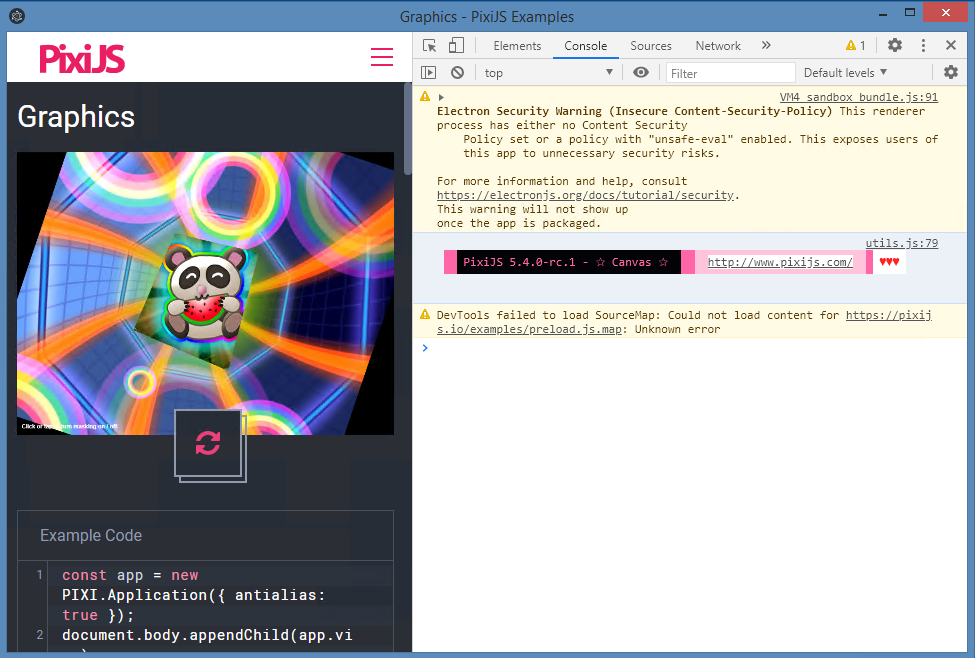The width and height of the screenshot is (975, 658).
Task: Show the console sidebar panel
Action: pyautogui.click(x=430, y=72)
